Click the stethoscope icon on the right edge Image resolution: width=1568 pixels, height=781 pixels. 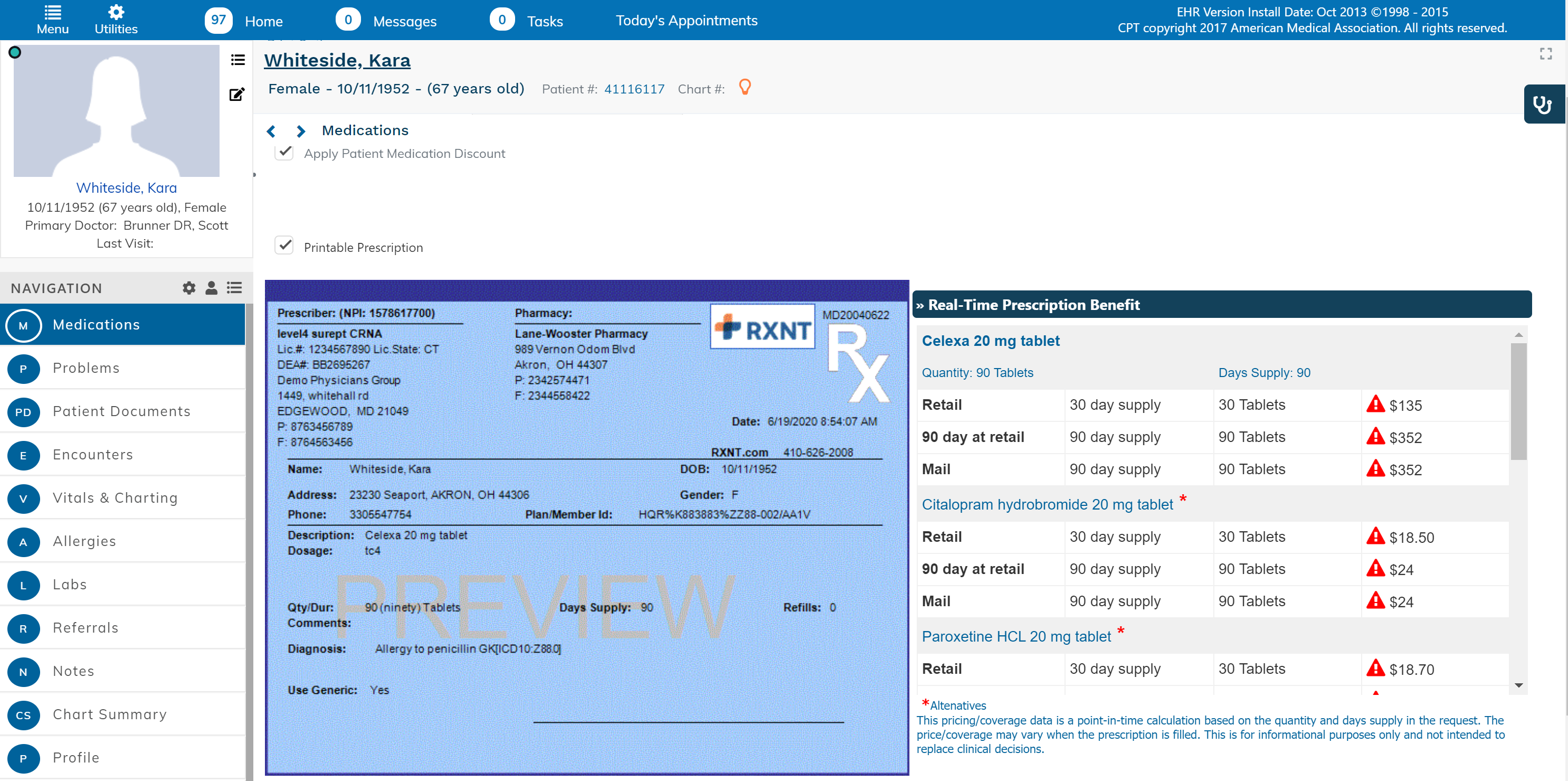tap(1544, 104)
